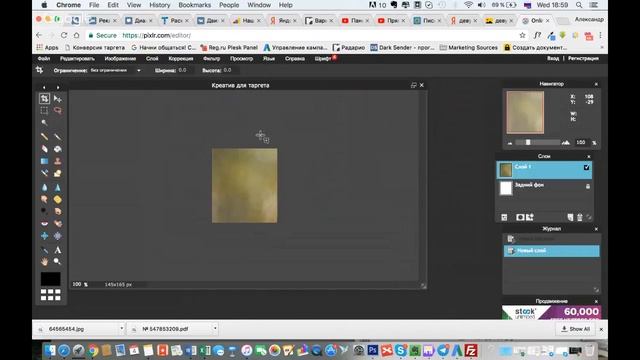Click the Регистрация sign-up link

(583, 58)
